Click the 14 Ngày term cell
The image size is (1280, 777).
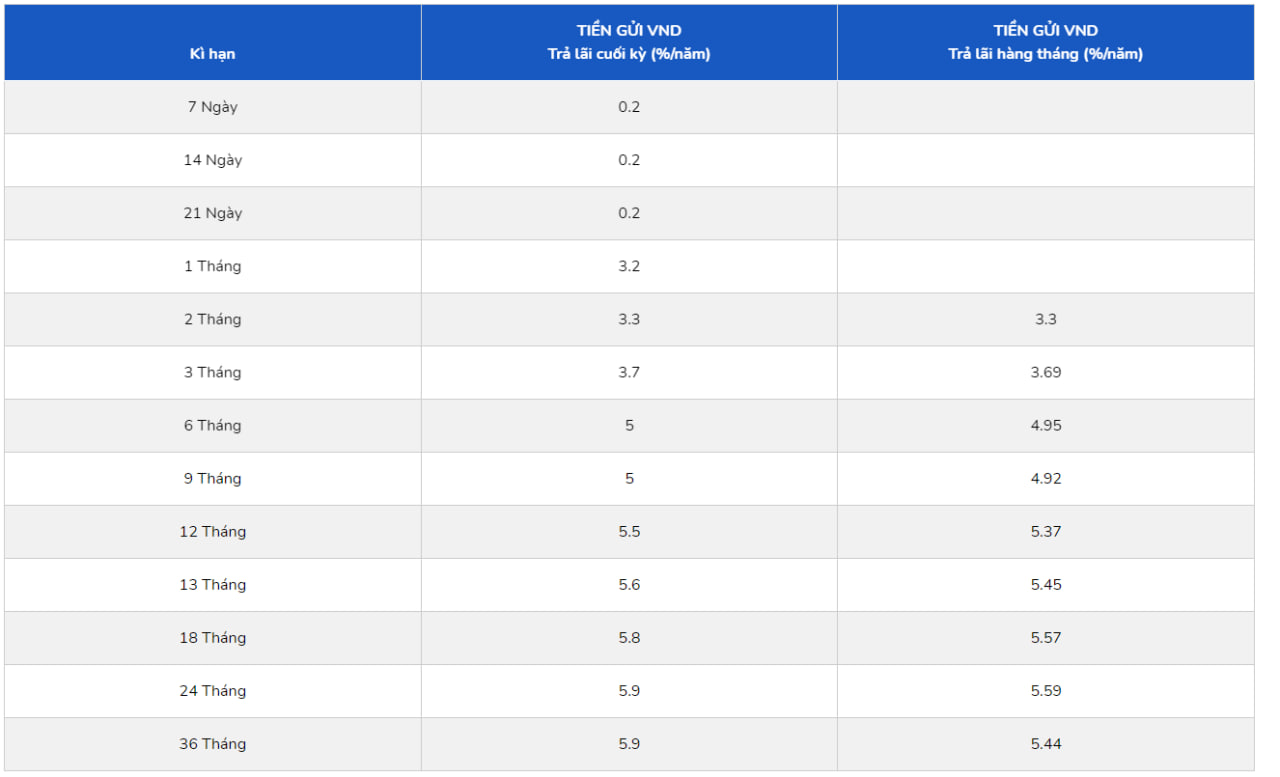point(212,160)
